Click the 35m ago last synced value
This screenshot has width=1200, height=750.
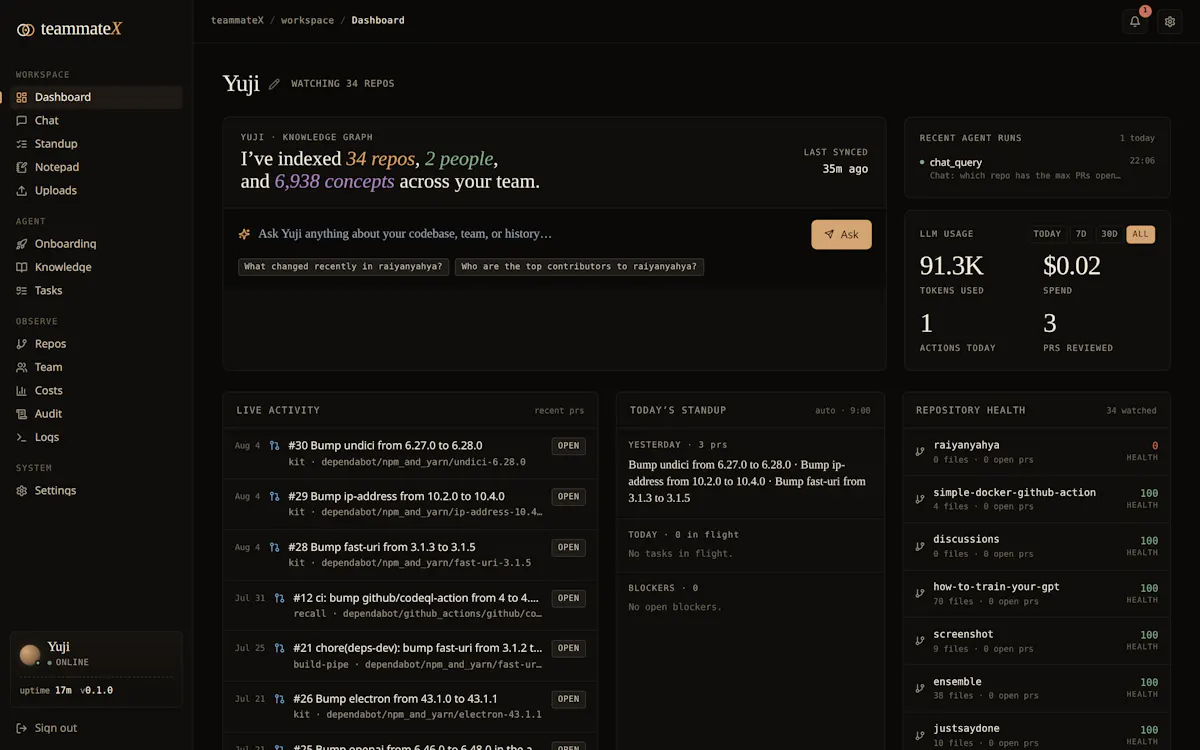[845, 169]
